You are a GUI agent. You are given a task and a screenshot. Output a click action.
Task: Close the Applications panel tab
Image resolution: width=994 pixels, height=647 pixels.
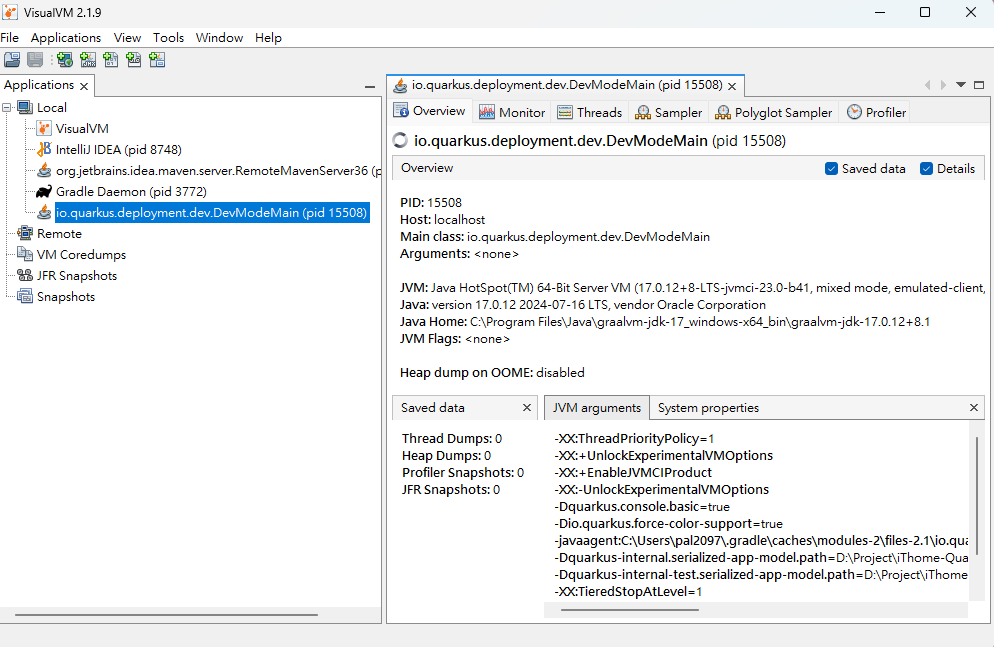point(84,86)
